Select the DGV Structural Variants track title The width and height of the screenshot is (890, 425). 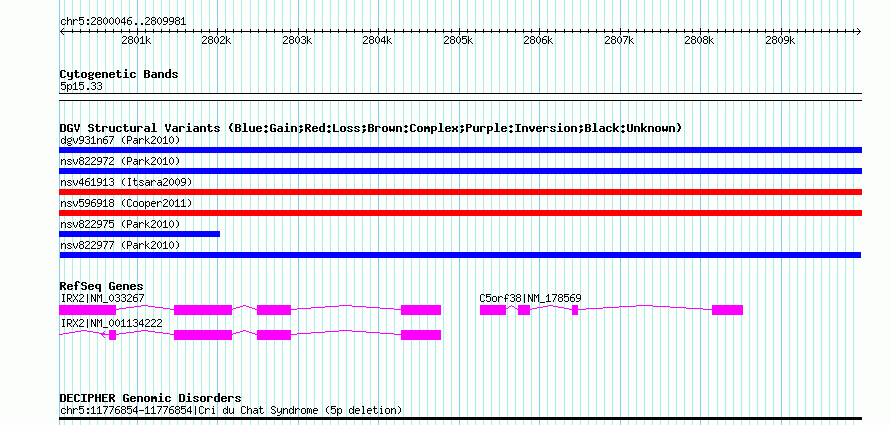[x=371, y=128]
